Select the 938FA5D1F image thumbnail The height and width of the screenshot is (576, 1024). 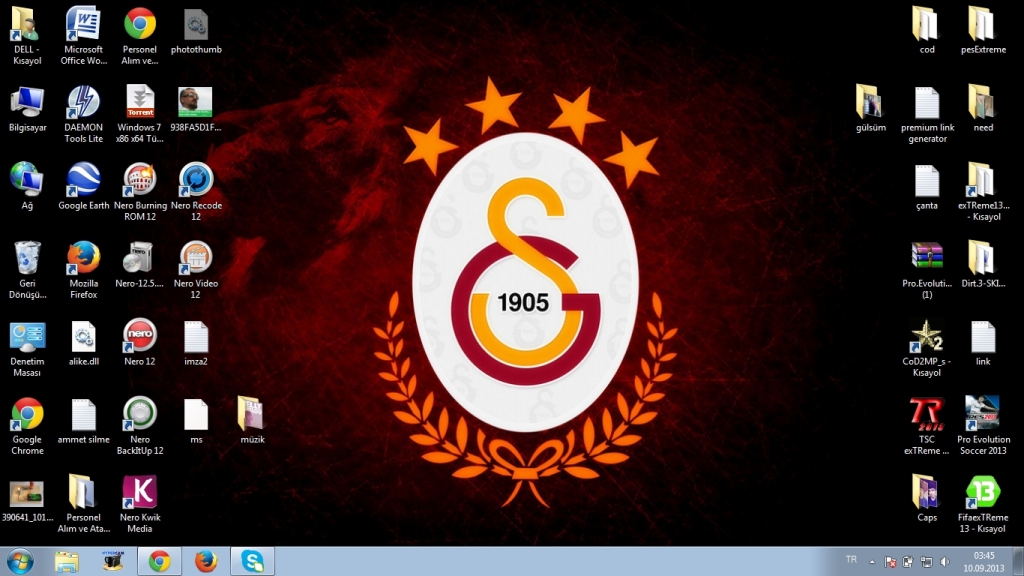[196, 109]
